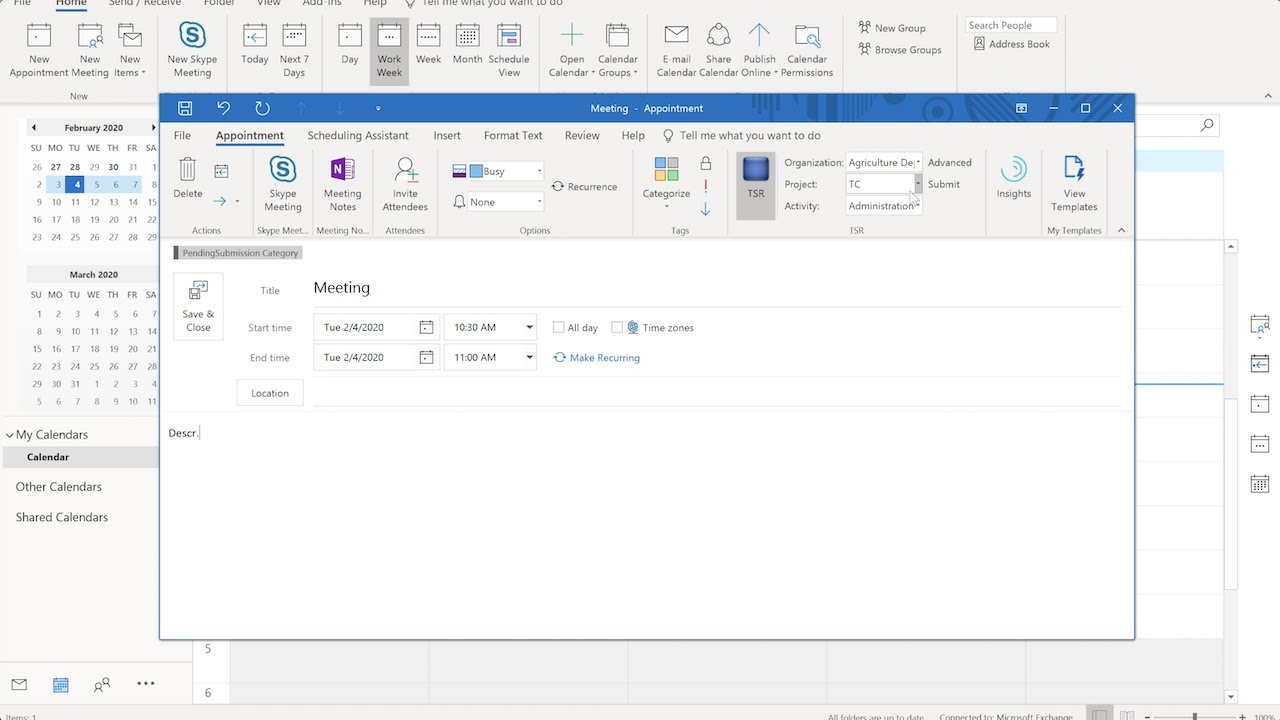Collapse My Calendars group
The image size is (1280, 720).
click(9, 435)
